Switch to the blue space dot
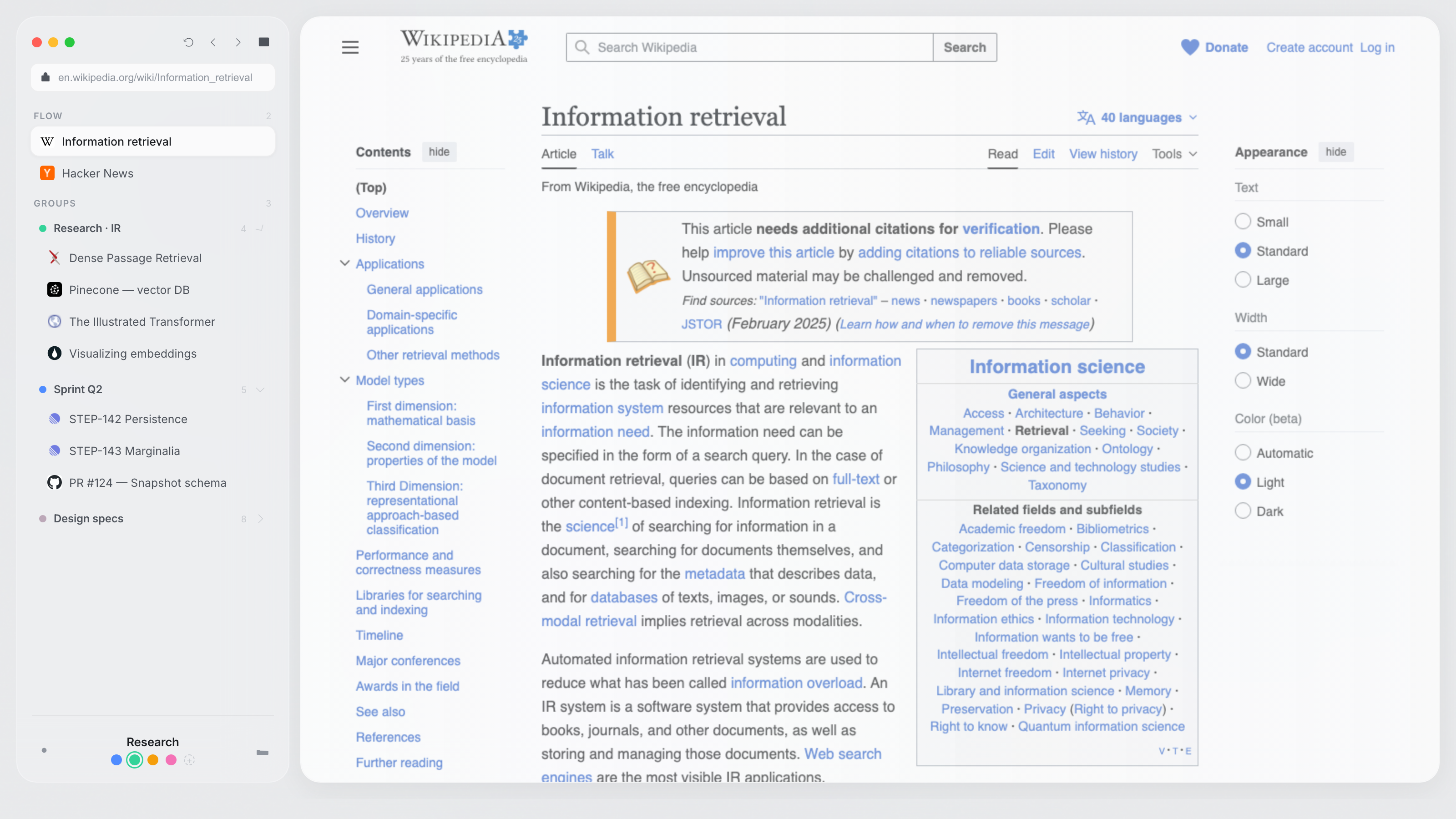Viewport: 1456px width, 819px height. [x=116, y=760]
